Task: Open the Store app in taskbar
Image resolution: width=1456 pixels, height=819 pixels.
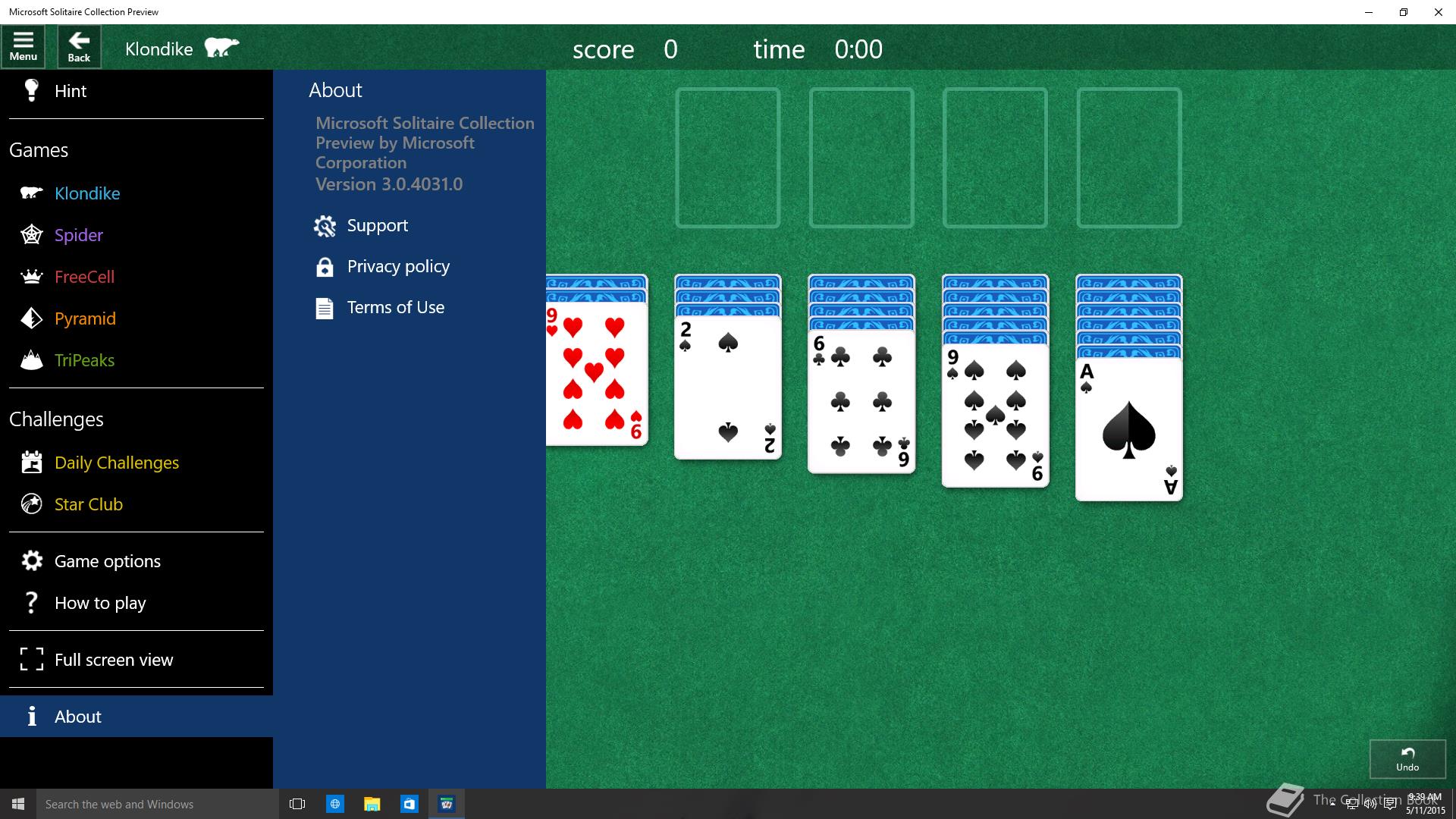Action: 409,804
